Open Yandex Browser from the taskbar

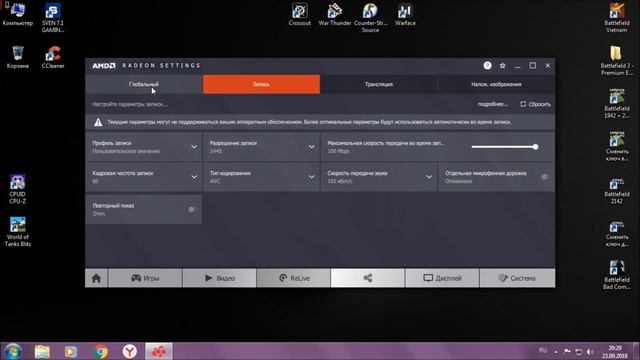click(x=130, y=351)
